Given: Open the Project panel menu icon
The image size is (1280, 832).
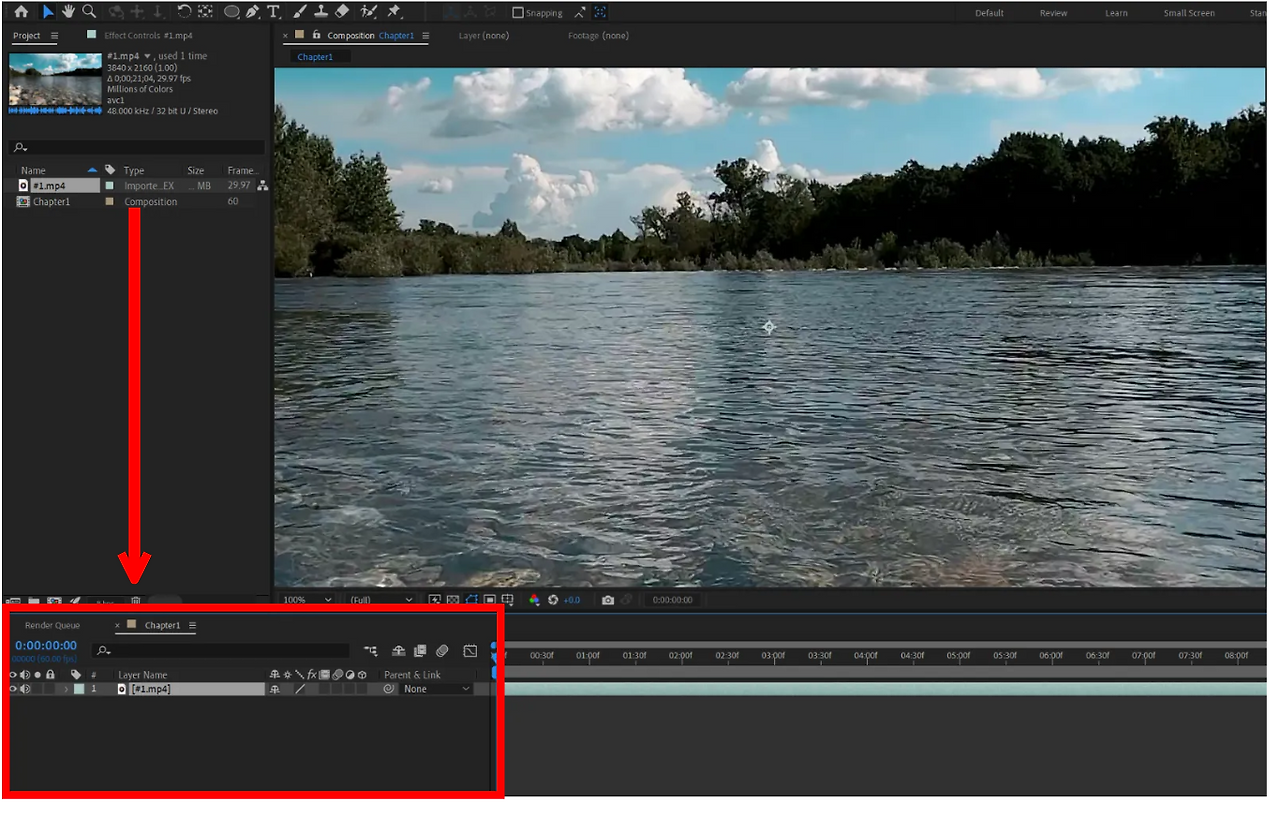Looking at the screenshot, I should (54, 36).
